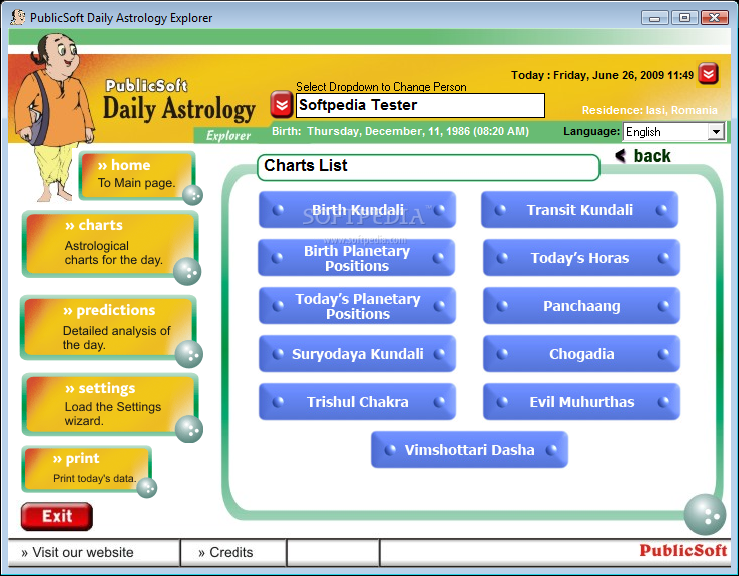Click the Select Dropdown to Change Person label

click(381, 86)
